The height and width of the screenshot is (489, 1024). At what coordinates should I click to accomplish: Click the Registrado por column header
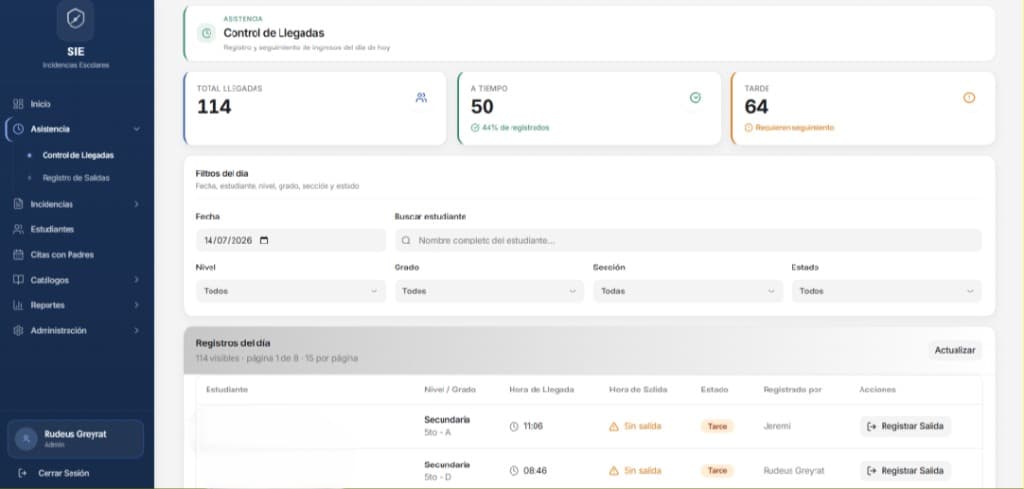click(792, 389)
